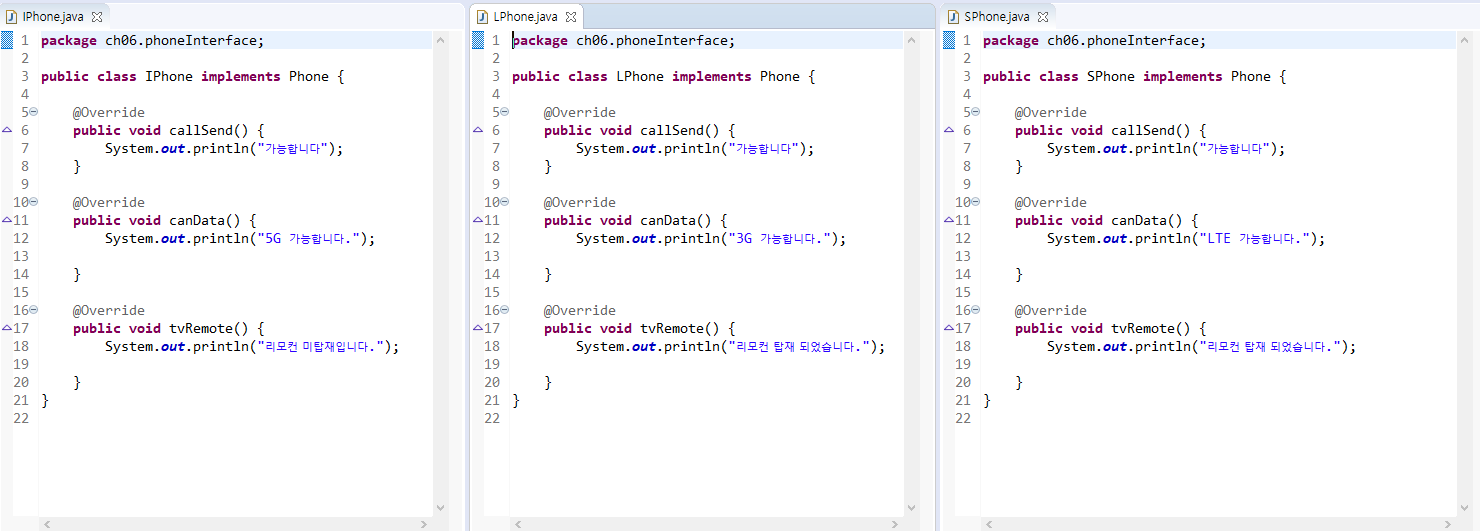Click "public class LPhone implements Phone {" line

pyautogui.click(x=663, y=76)
